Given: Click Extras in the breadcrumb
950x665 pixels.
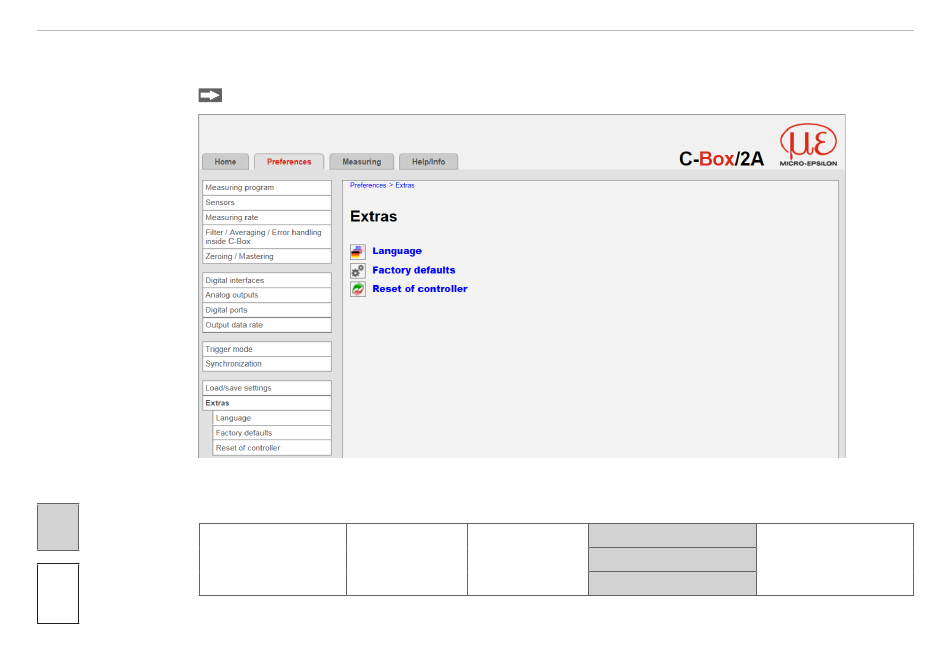Looking at the screenshot, I should [405, 185].
